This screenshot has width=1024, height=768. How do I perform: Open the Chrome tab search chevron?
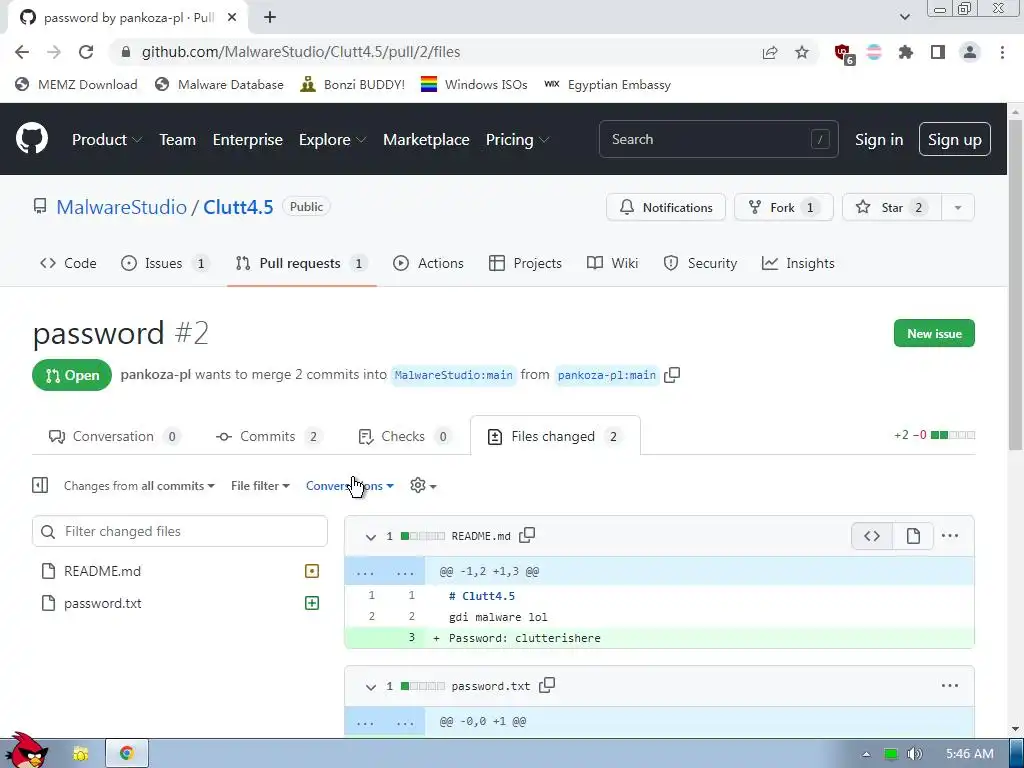point(904,18)
